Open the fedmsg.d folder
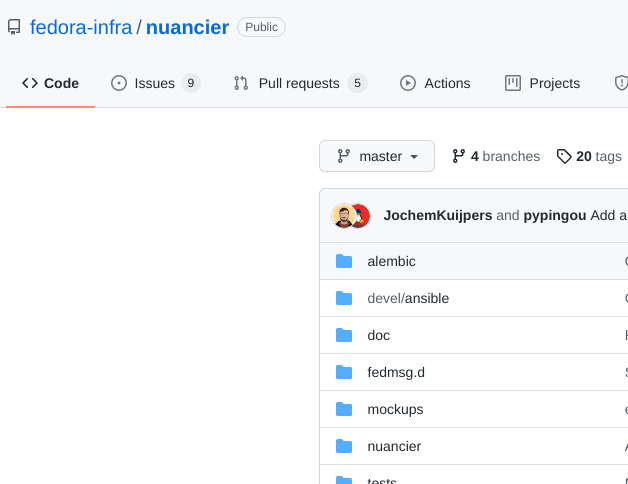The height and width of the screenshot is (484, 628). click(396, 372)
